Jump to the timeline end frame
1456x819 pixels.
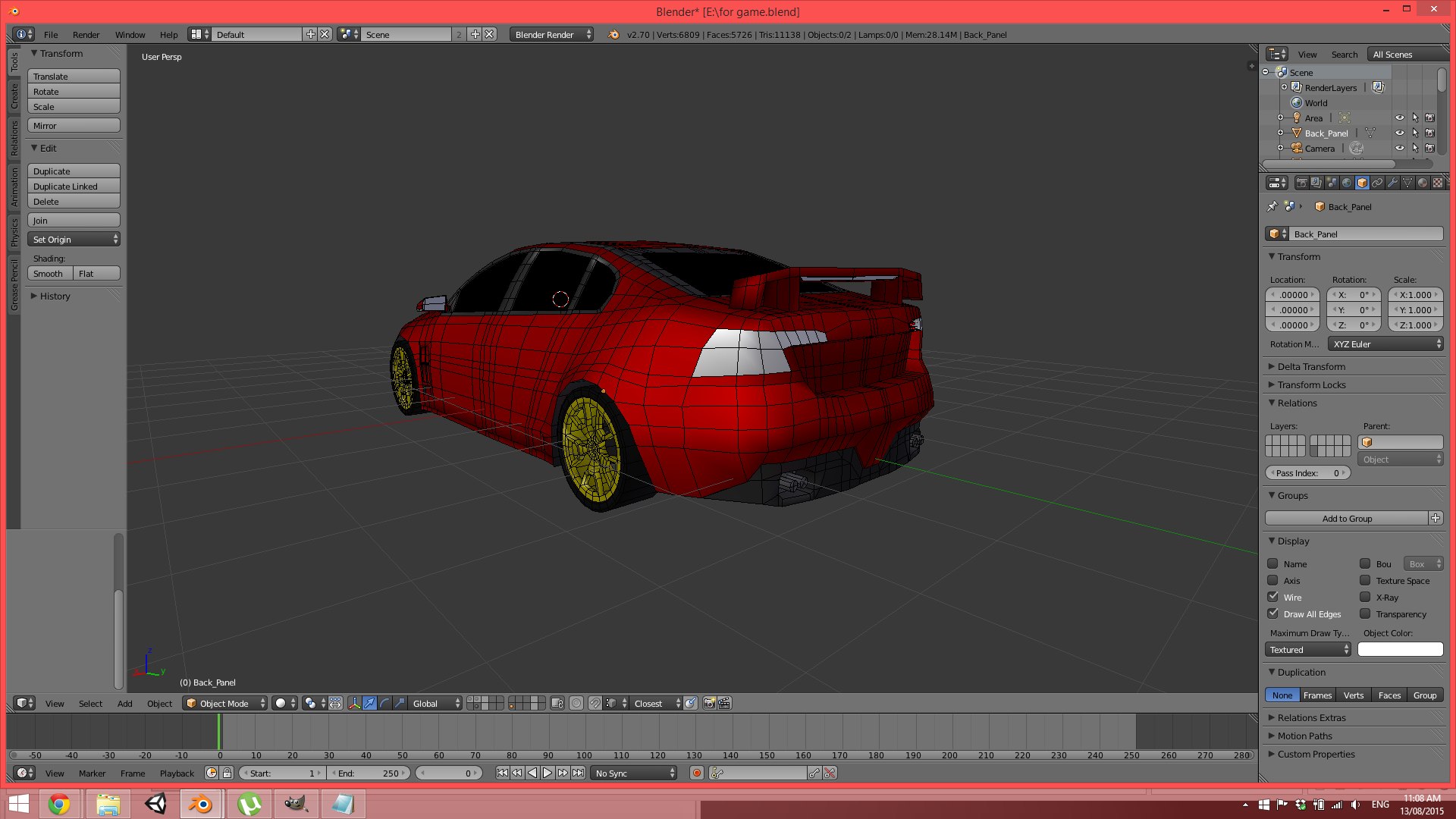click(x=578, y=773)
